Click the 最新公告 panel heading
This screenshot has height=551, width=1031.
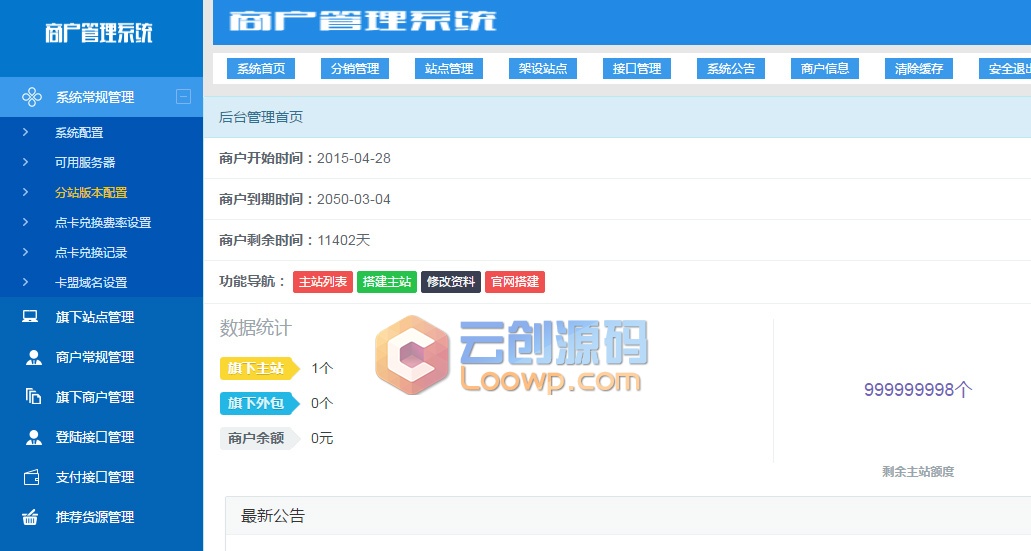click(x=273, y=516)
